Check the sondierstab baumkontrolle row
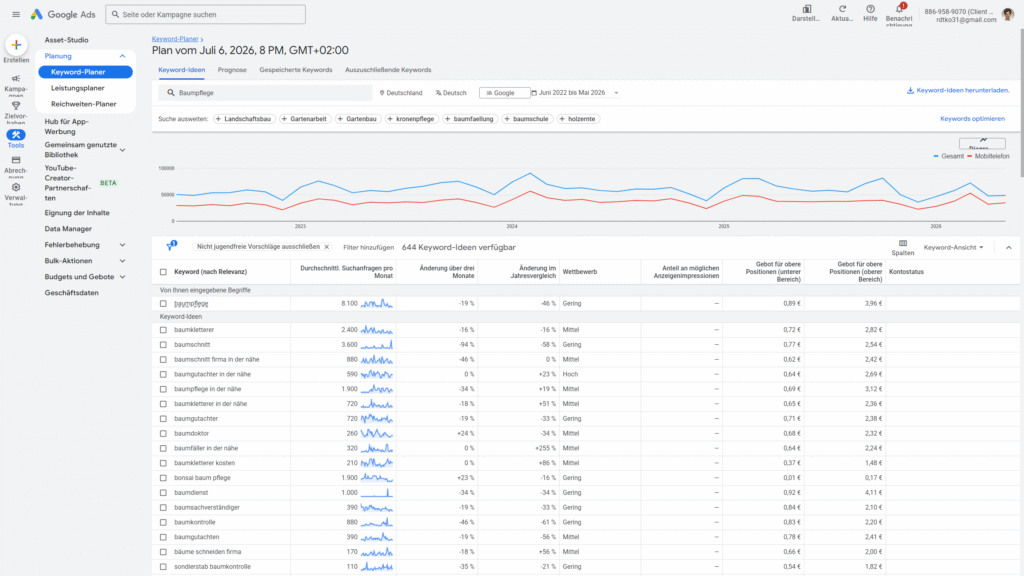This screenshot has height=576, width=1024. click(163, 567)
